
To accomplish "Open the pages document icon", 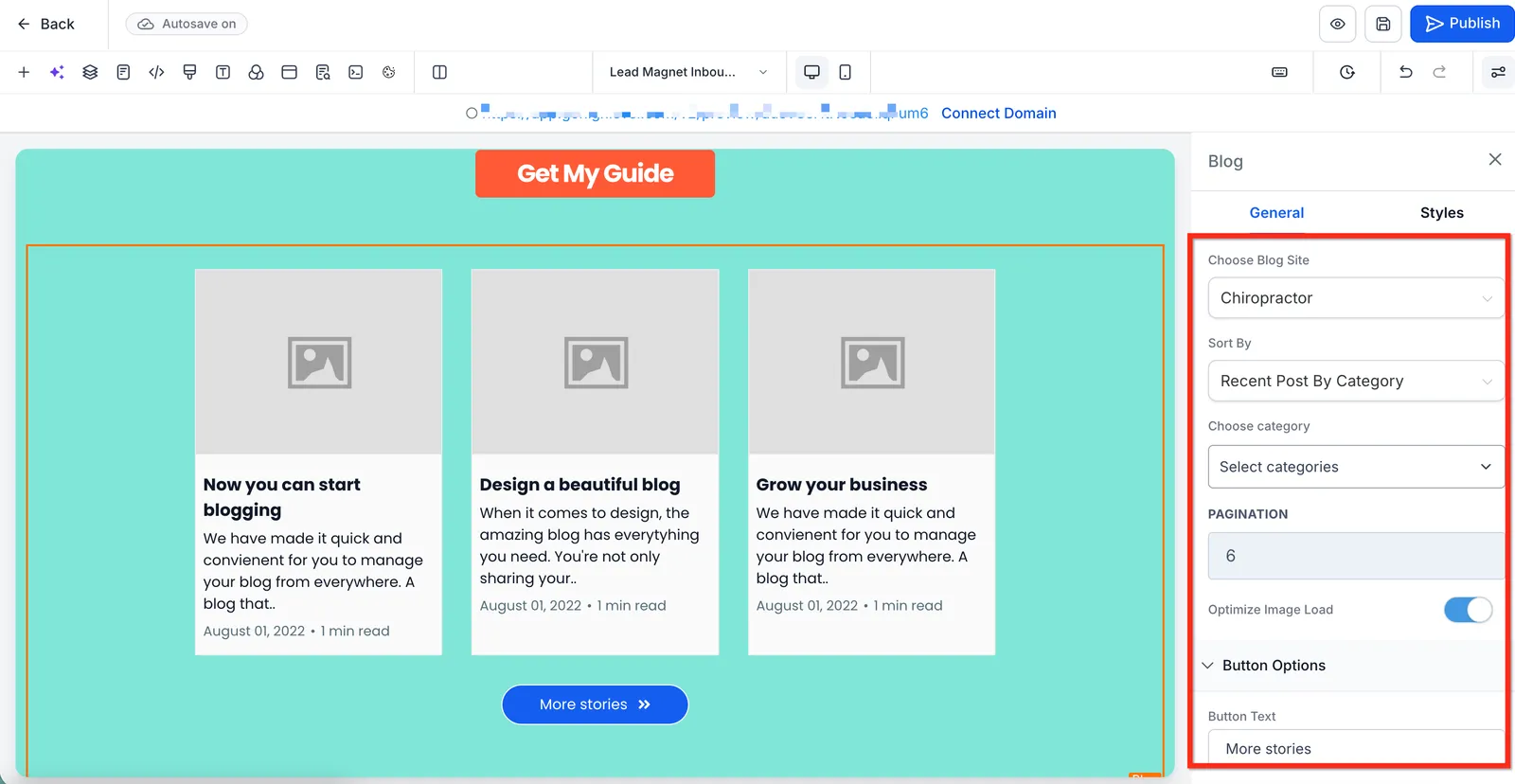I will click(x=123, y=72).
